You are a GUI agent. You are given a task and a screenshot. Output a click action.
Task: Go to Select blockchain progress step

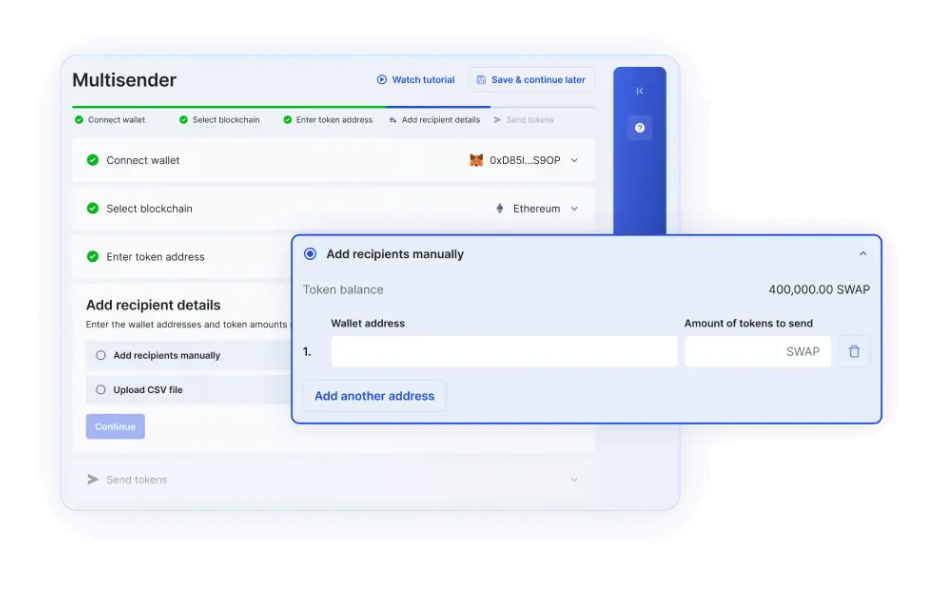pos(219,120)
